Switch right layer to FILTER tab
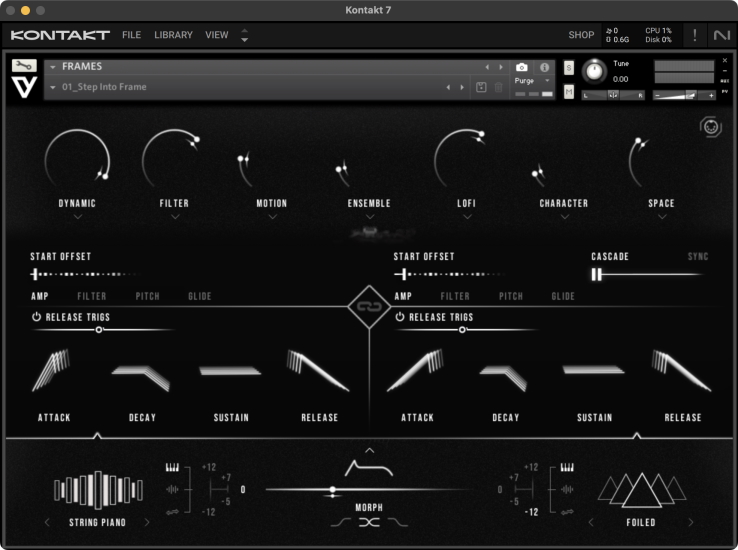The width and height of the screenshot is (738, 550). (x=455, y=296)
